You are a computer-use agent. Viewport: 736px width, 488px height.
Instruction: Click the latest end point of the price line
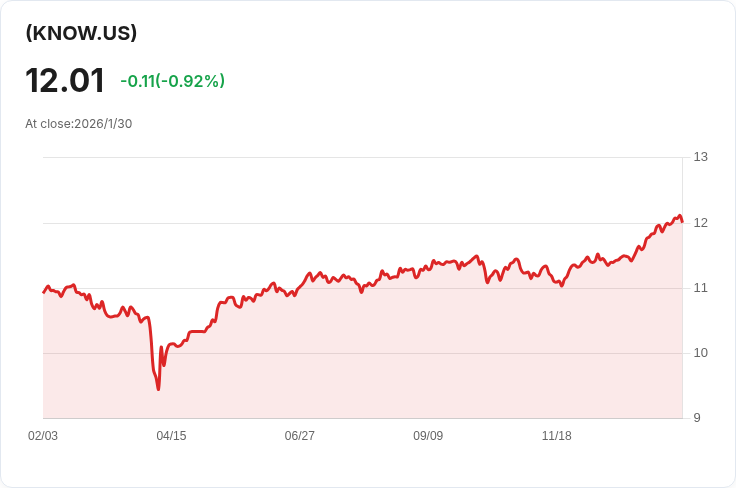point(682,221)
